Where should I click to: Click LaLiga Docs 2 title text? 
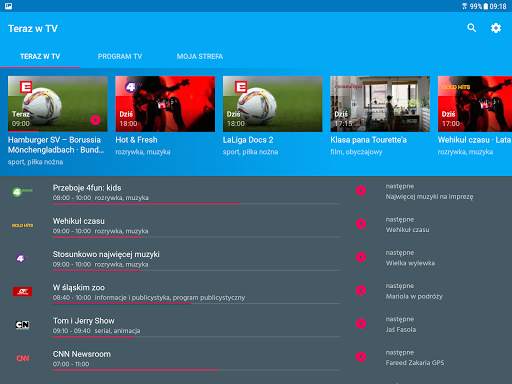pyautogui.click(x=248, y=140)
